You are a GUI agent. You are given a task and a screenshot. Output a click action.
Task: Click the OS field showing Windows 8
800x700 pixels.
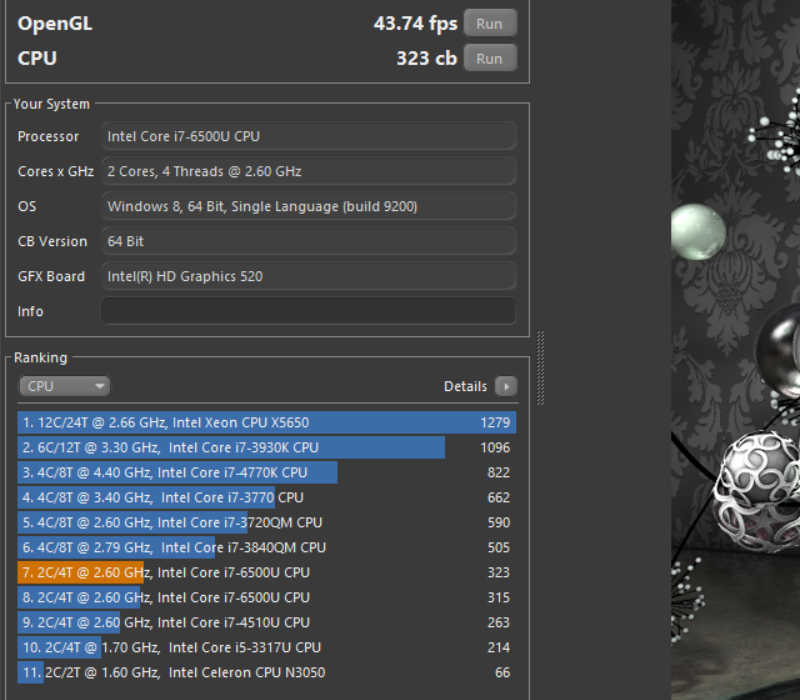[x=309, y=206]
